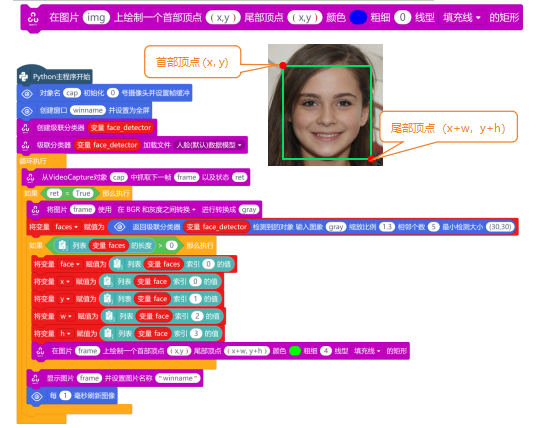Screen dimensions: 540x428
Task: Open the variable x name dropdown
Action: pyautogui.click(x=65, y=281)
